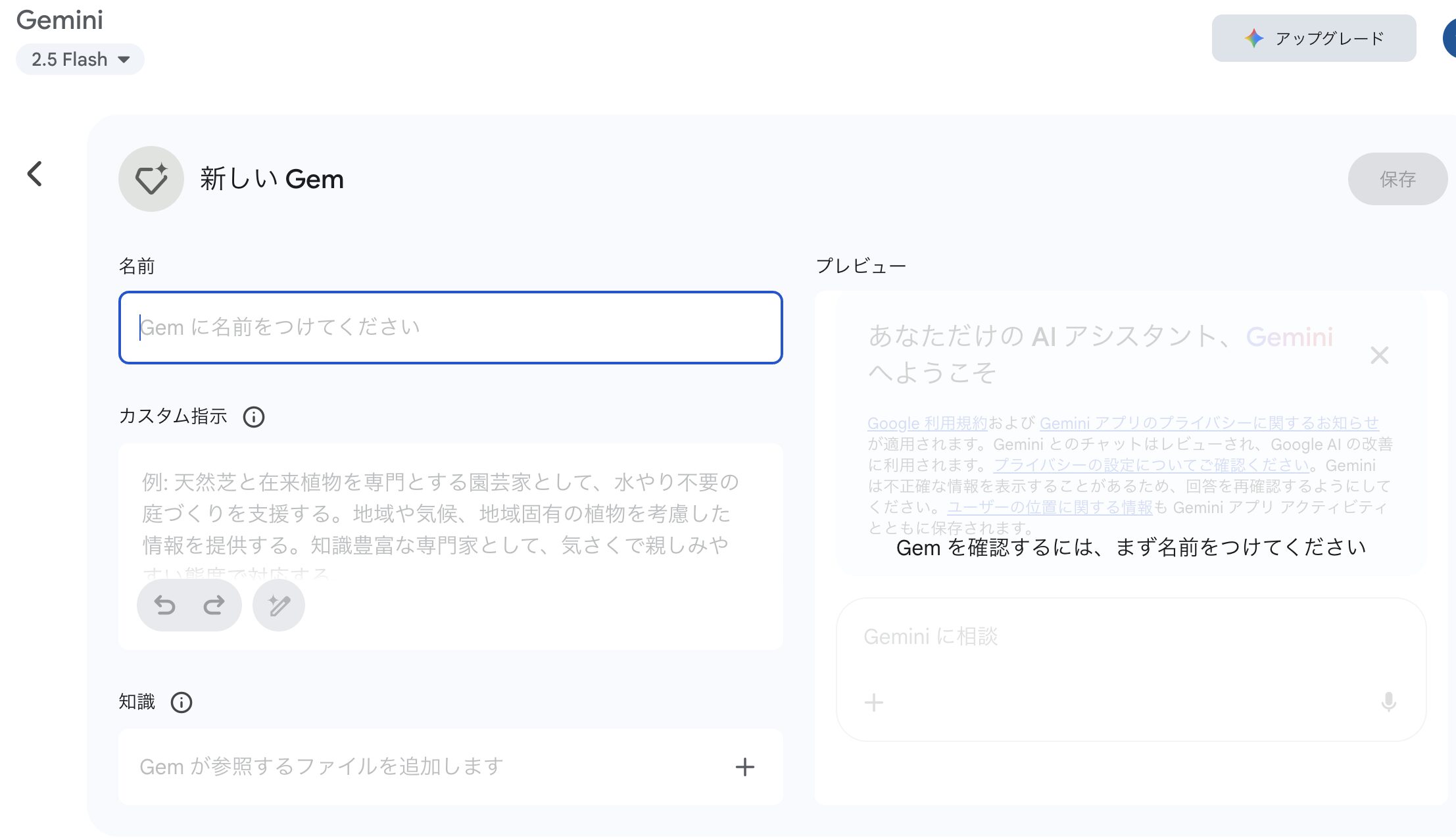
Task: Click the Gem heart avatar icon
Action: coord(151,179)
